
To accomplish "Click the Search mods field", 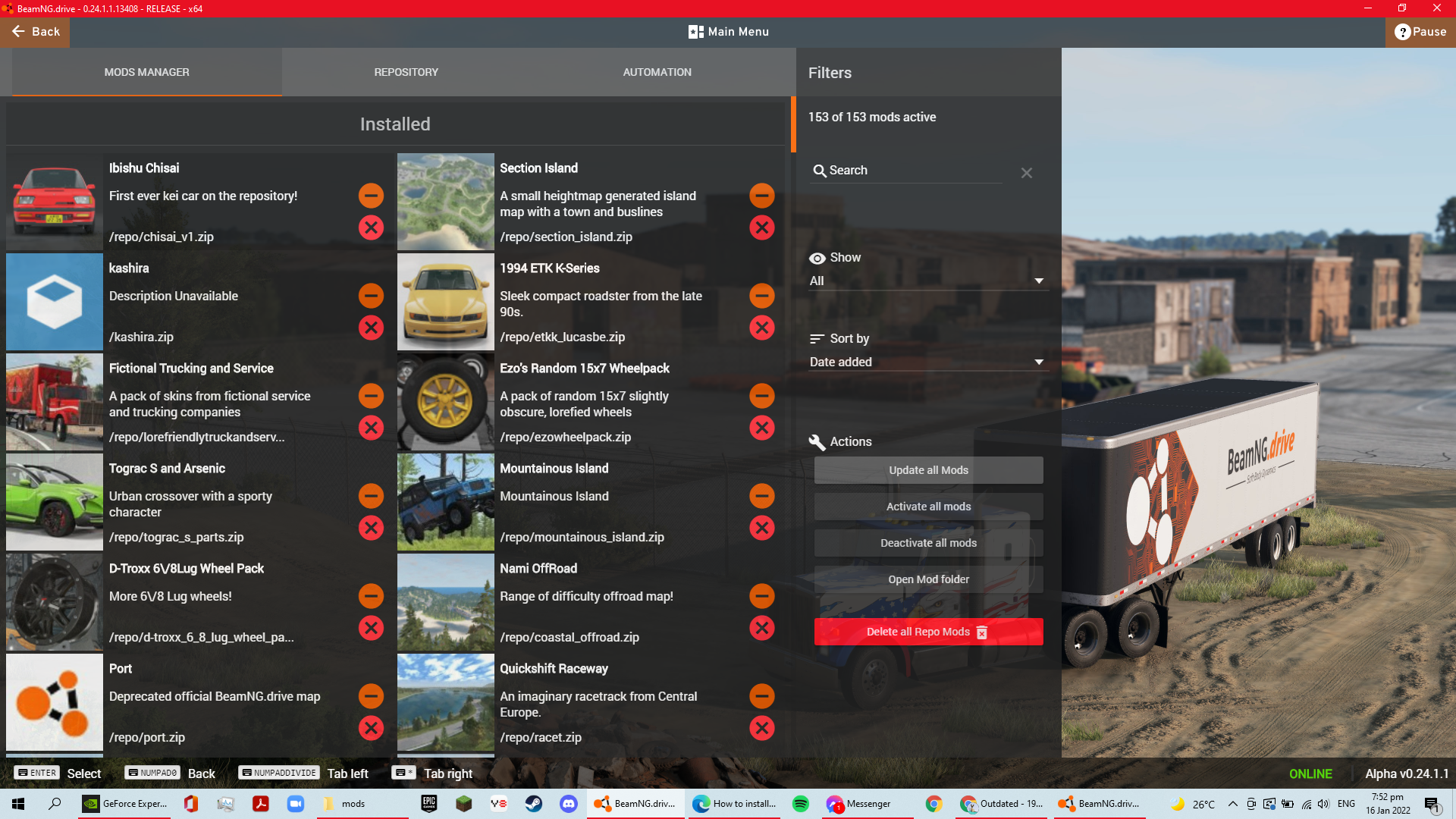I will pyautogui.click(x=906, y=171).
